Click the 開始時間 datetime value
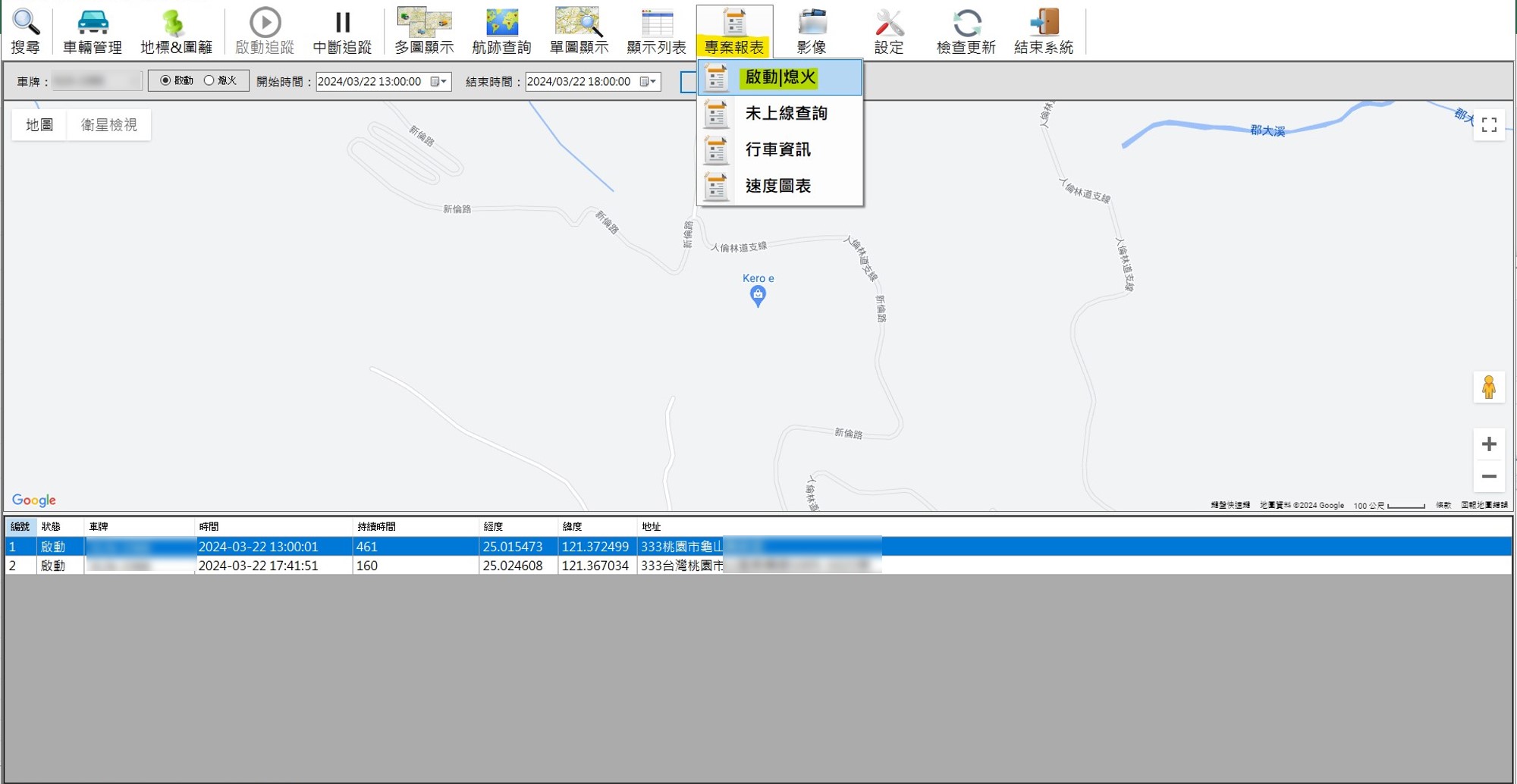This screenshot has width=1517, height=784. click(x=370, y=81)
